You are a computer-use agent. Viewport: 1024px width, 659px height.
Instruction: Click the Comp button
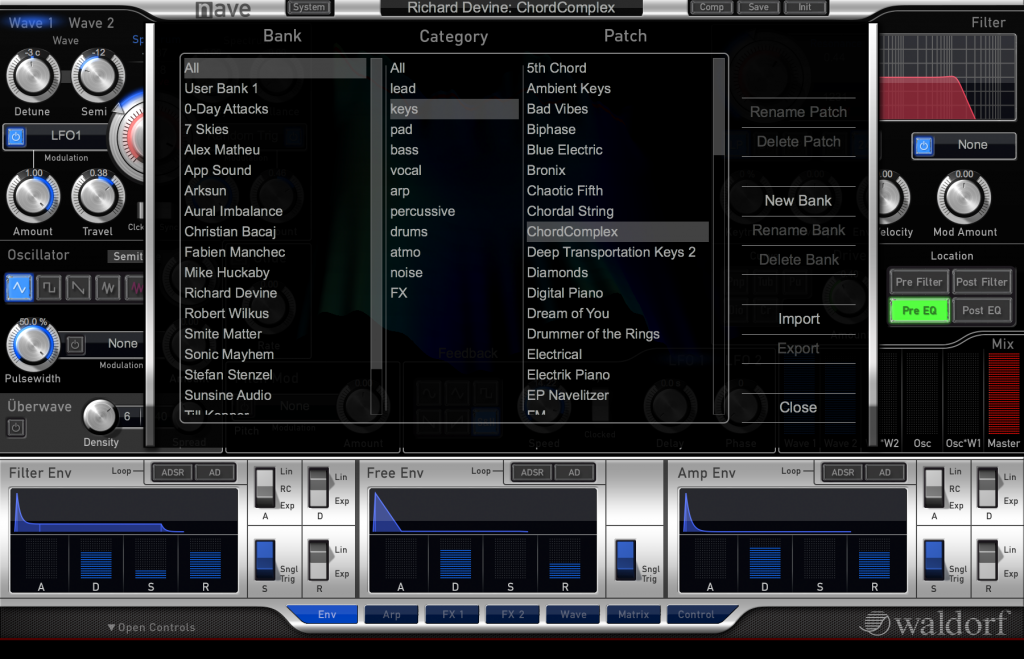tap(711, 7)
